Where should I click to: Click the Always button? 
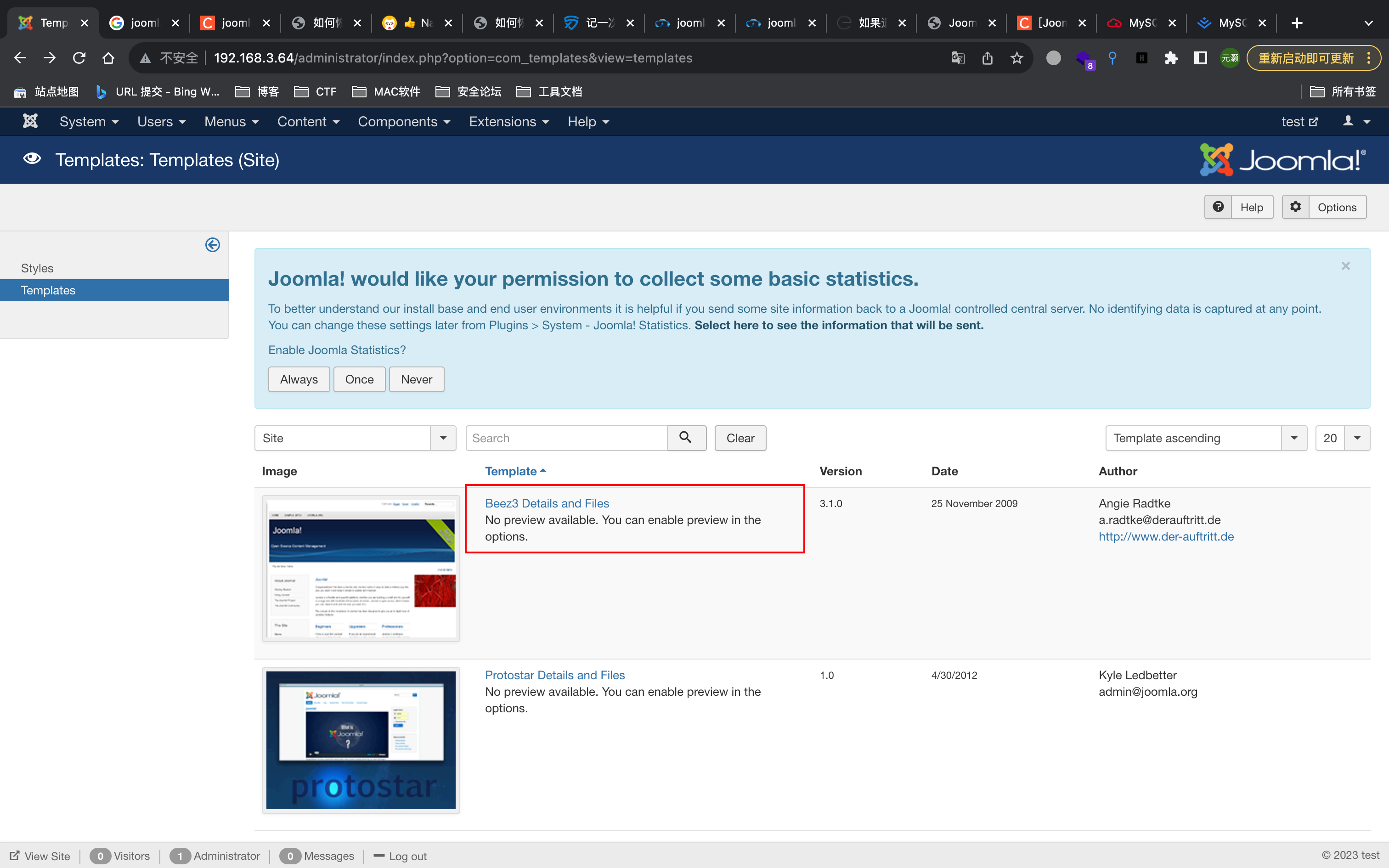tap(299, 379)
